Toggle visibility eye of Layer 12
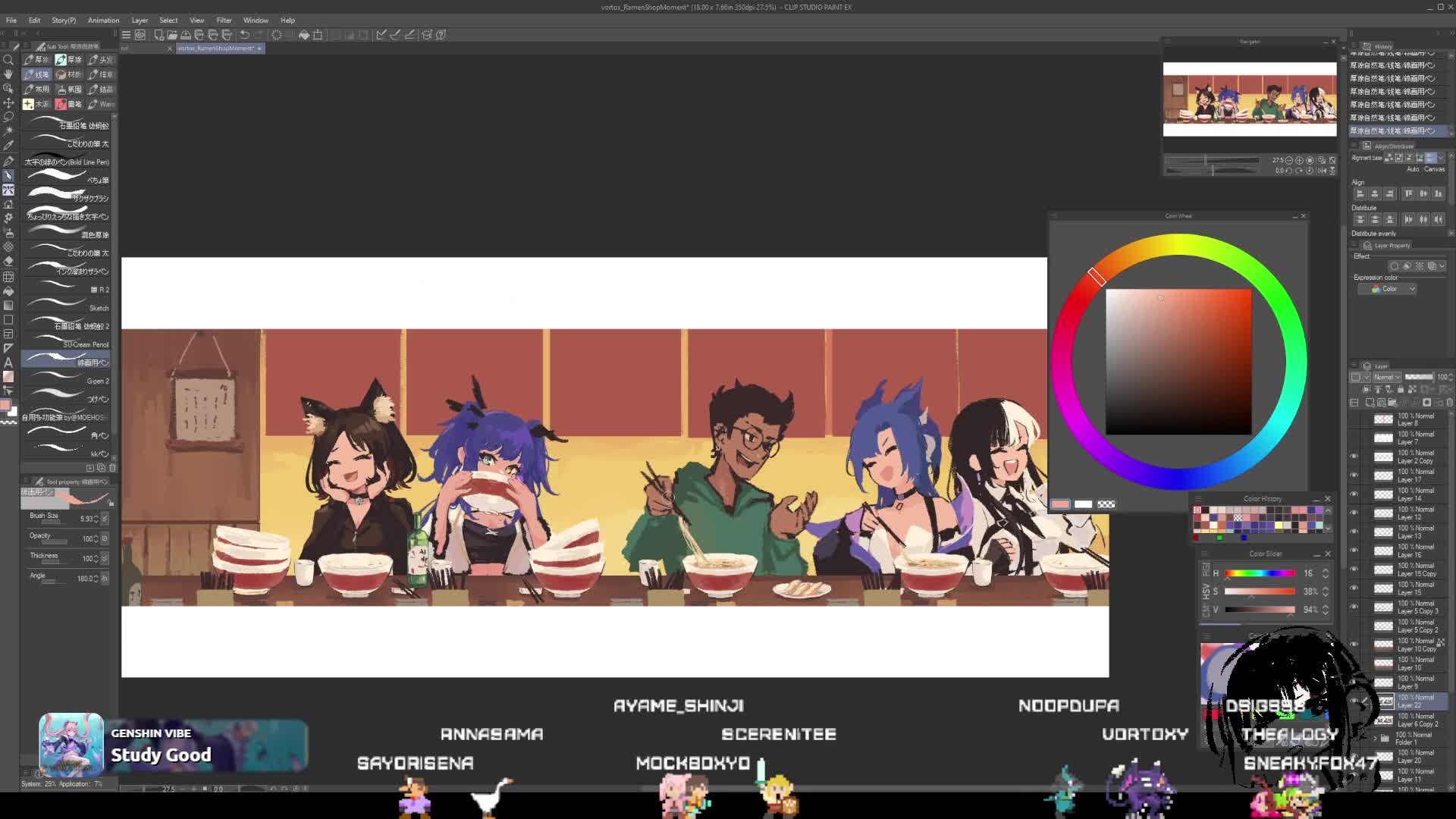Image resolution: width=1456 pixels, height=819 pixels. pyautogui.click(x=1354, y=513)
